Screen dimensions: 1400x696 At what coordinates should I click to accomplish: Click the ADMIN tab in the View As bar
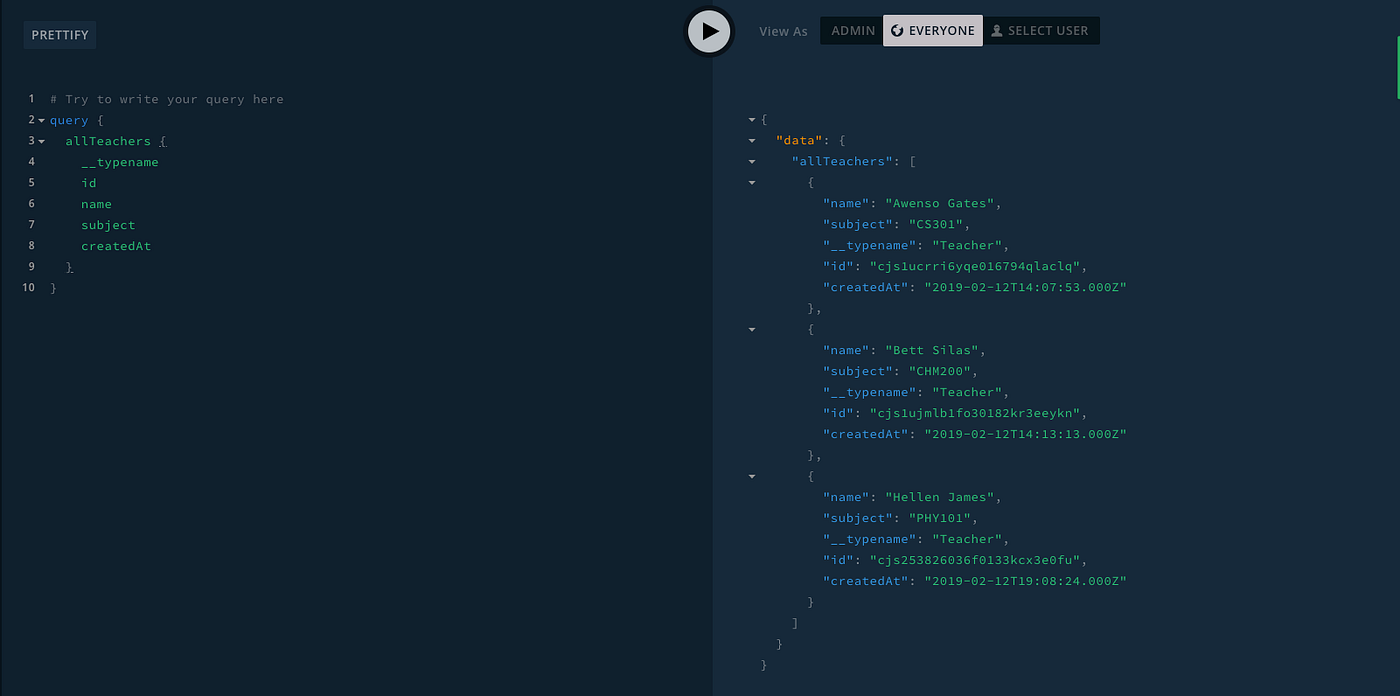pyautogui.click(x=853, y=30)
